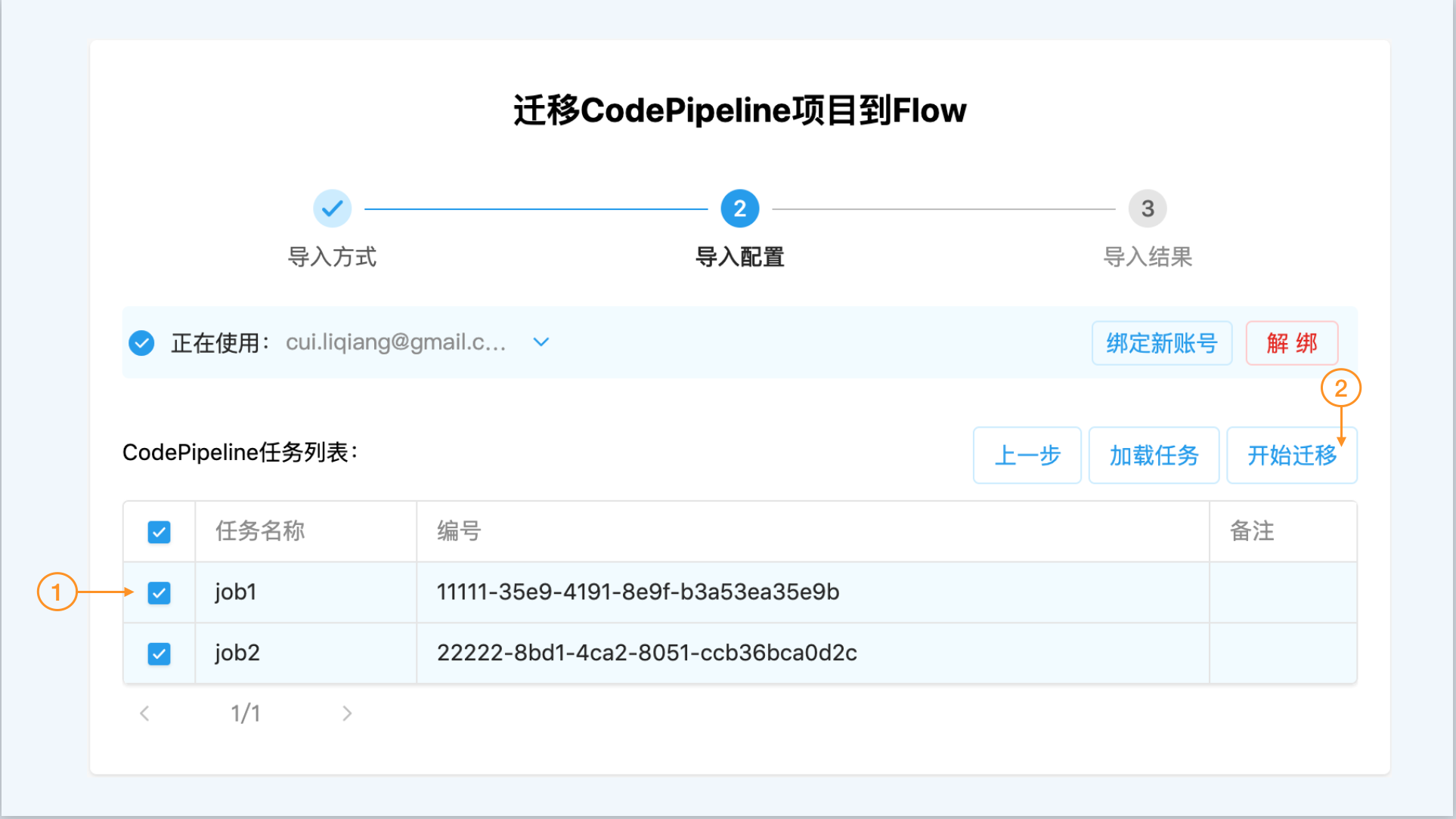Click 绑定新账号 button
The image size is (1456, 819).
coord(1162,343)
